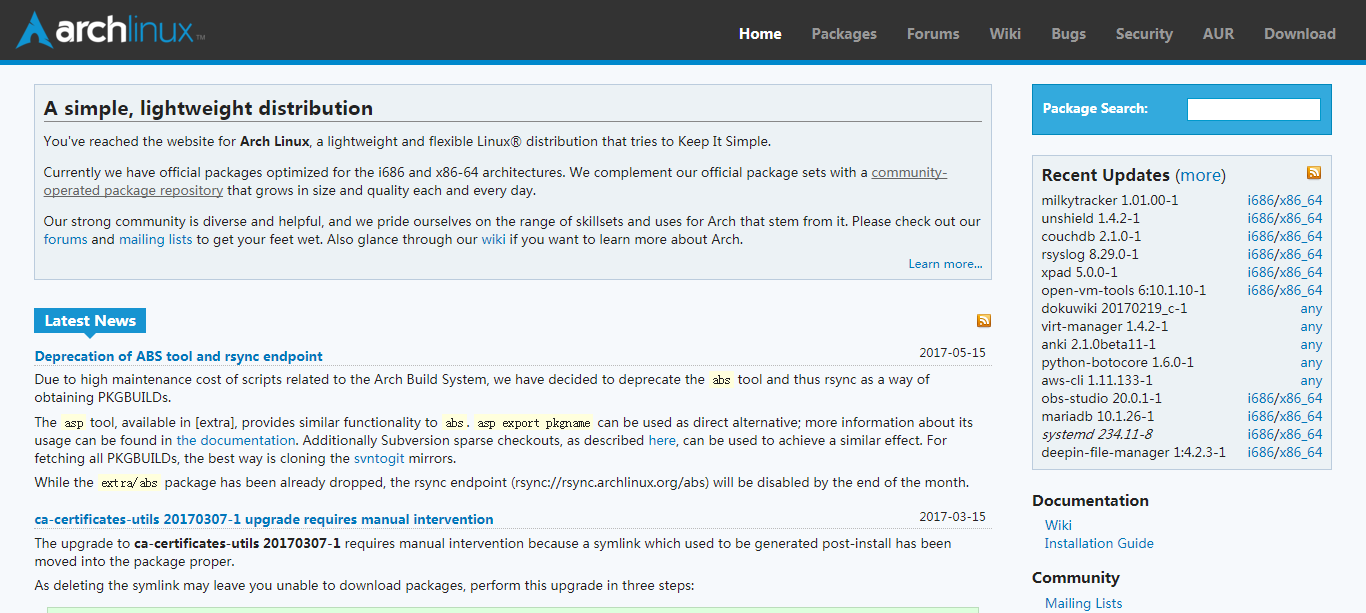Click the Arch Linux logo
This screenshot has width=1366, height=613.
pyautogui.click(x=110, y=30)
